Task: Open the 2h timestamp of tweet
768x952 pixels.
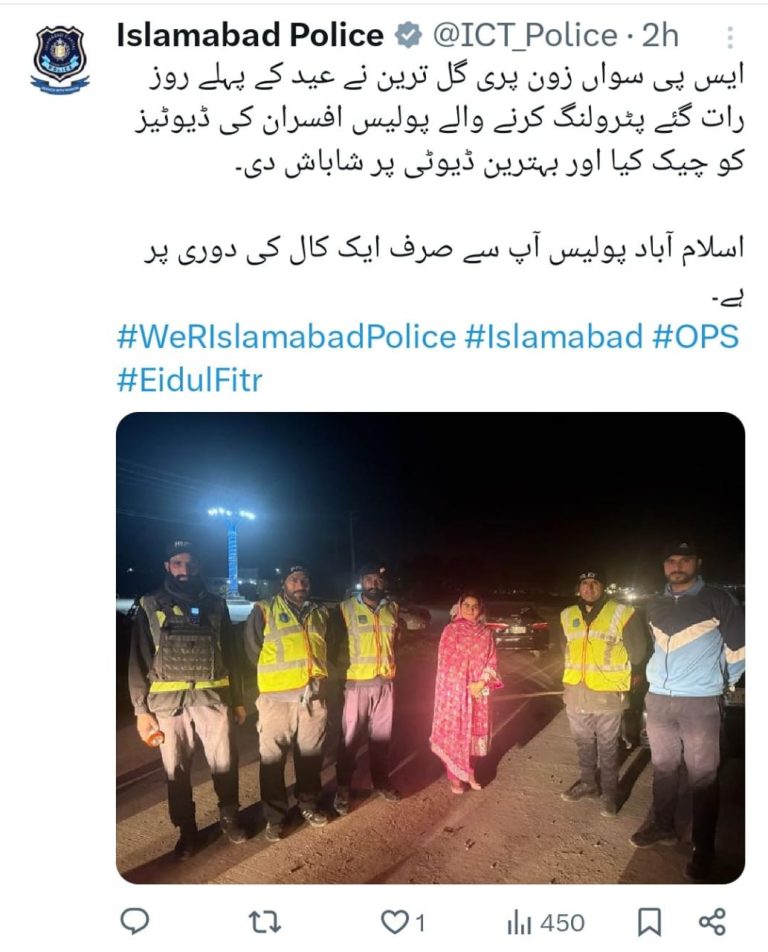Action: tap(660, 35)
